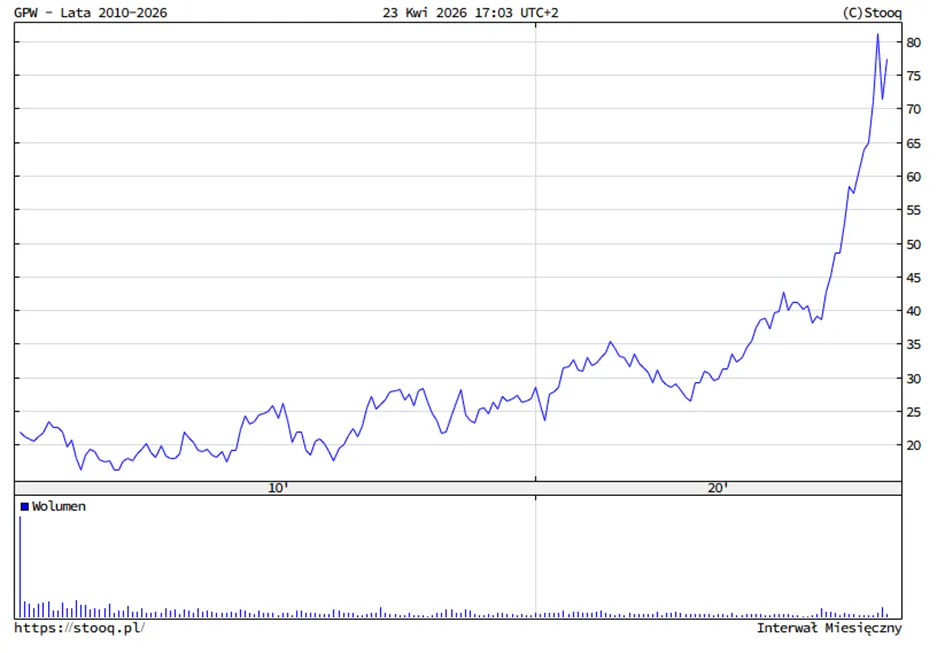Click the tallest first volume bar
Screen dimensions: 945x653
[x=20, y=567]
